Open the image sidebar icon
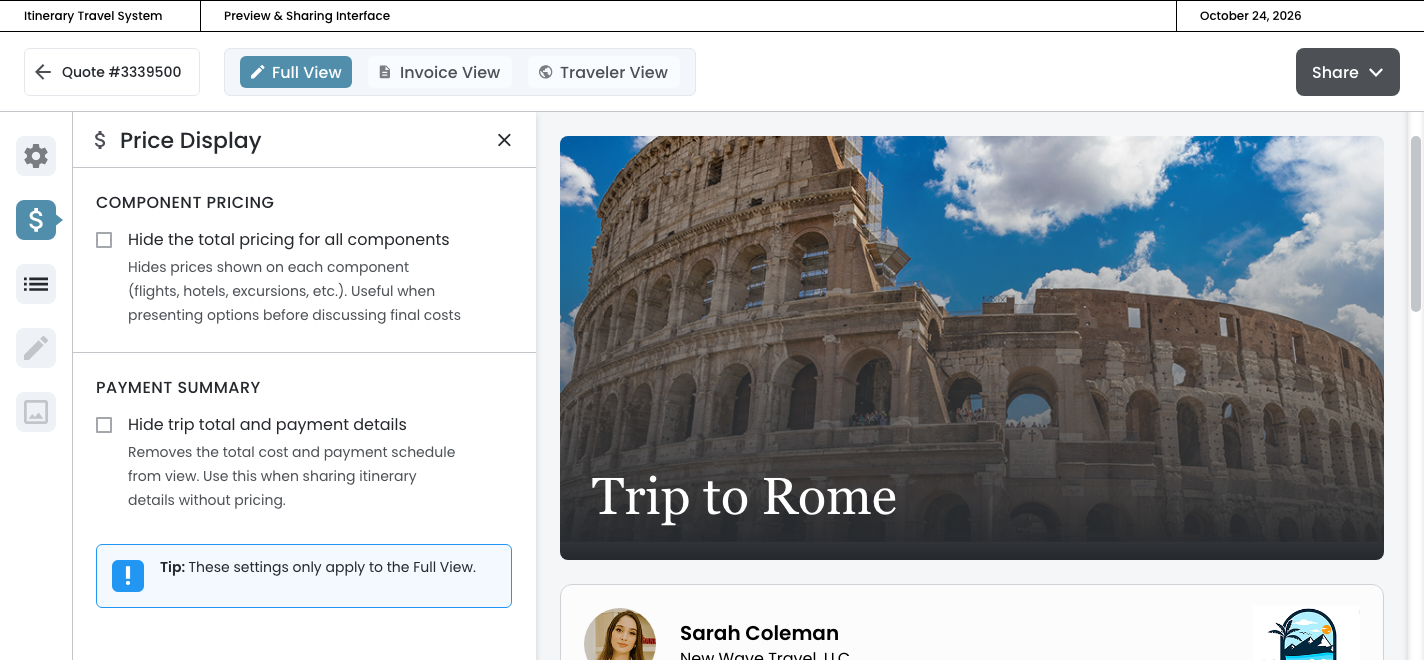The height and width of the screenshot is (660, 1424). (36, 412)
